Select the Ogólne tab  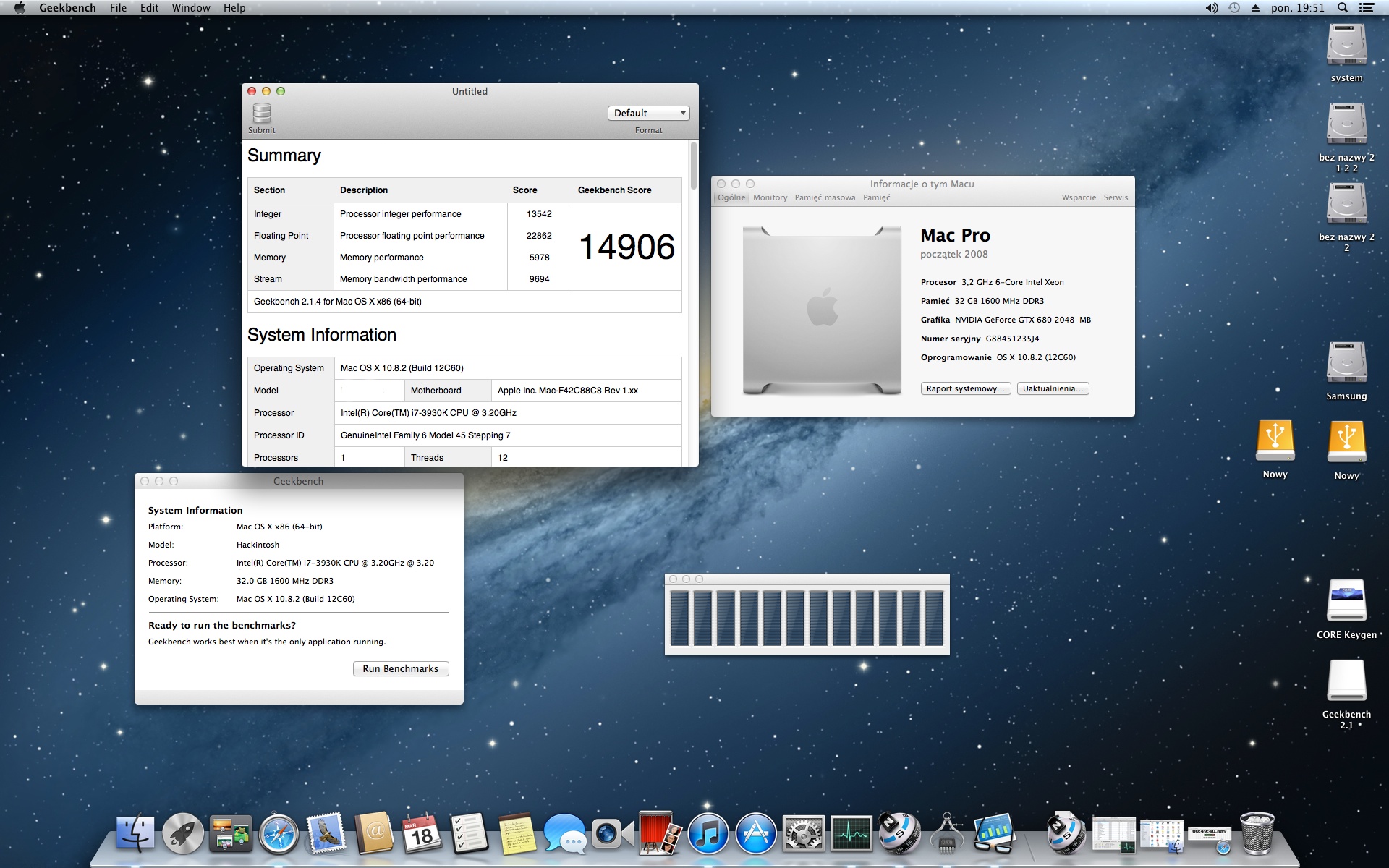pyautogui.click(x=731, y=197)
